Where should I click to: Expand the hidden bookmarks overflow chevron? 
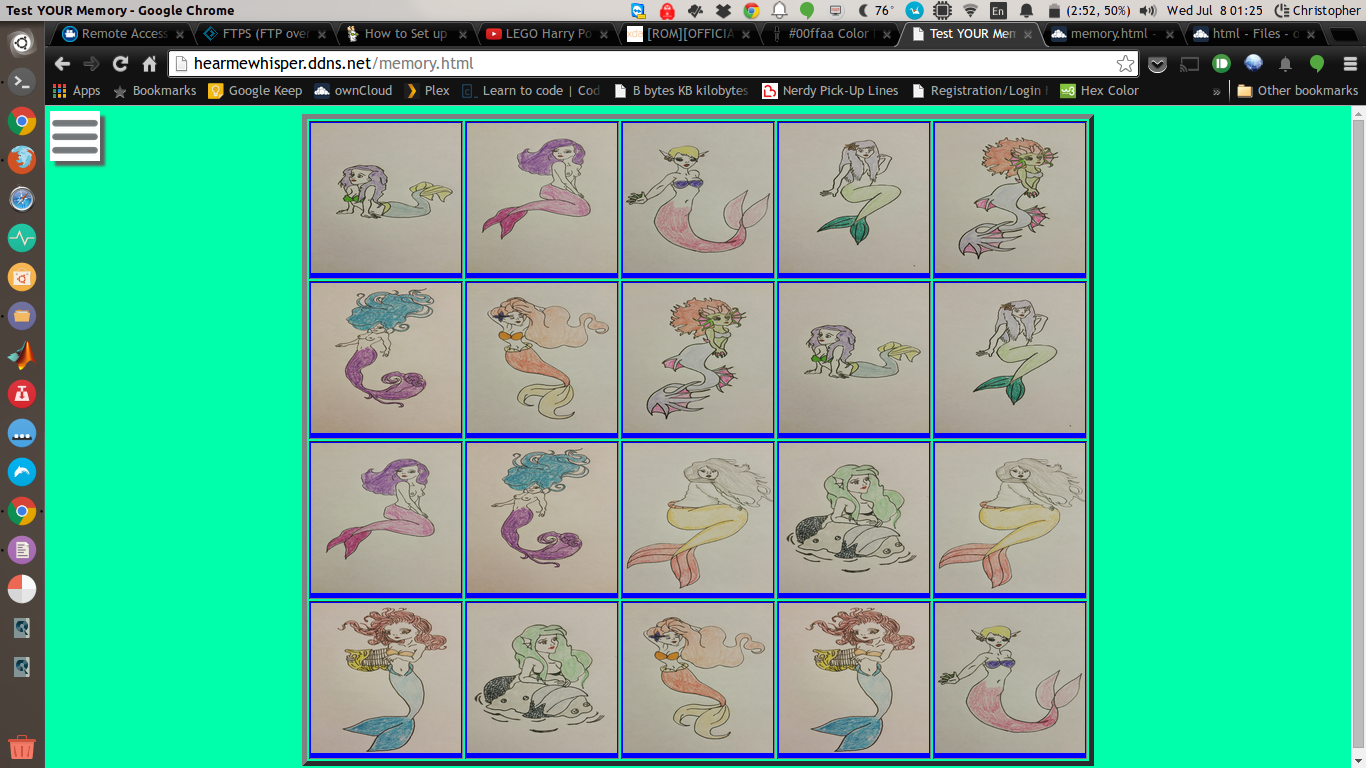click(x=1216, y=91)
